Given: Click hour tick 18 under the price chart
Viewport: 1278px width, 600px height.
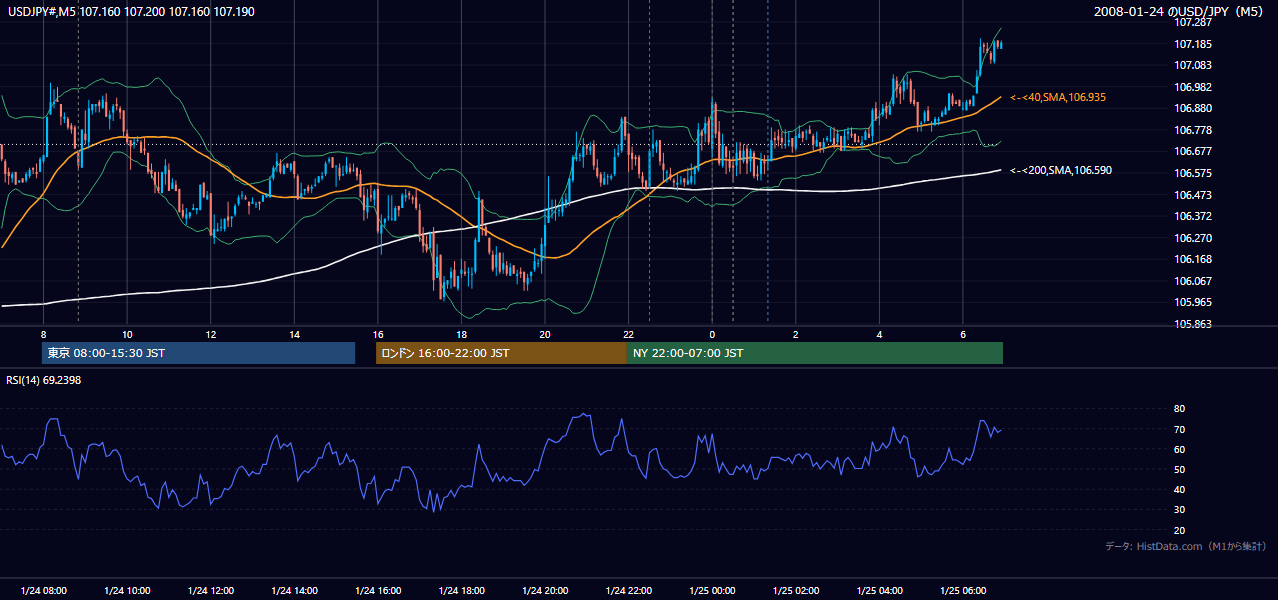Looking at the screenshot, I should (461, 334).
